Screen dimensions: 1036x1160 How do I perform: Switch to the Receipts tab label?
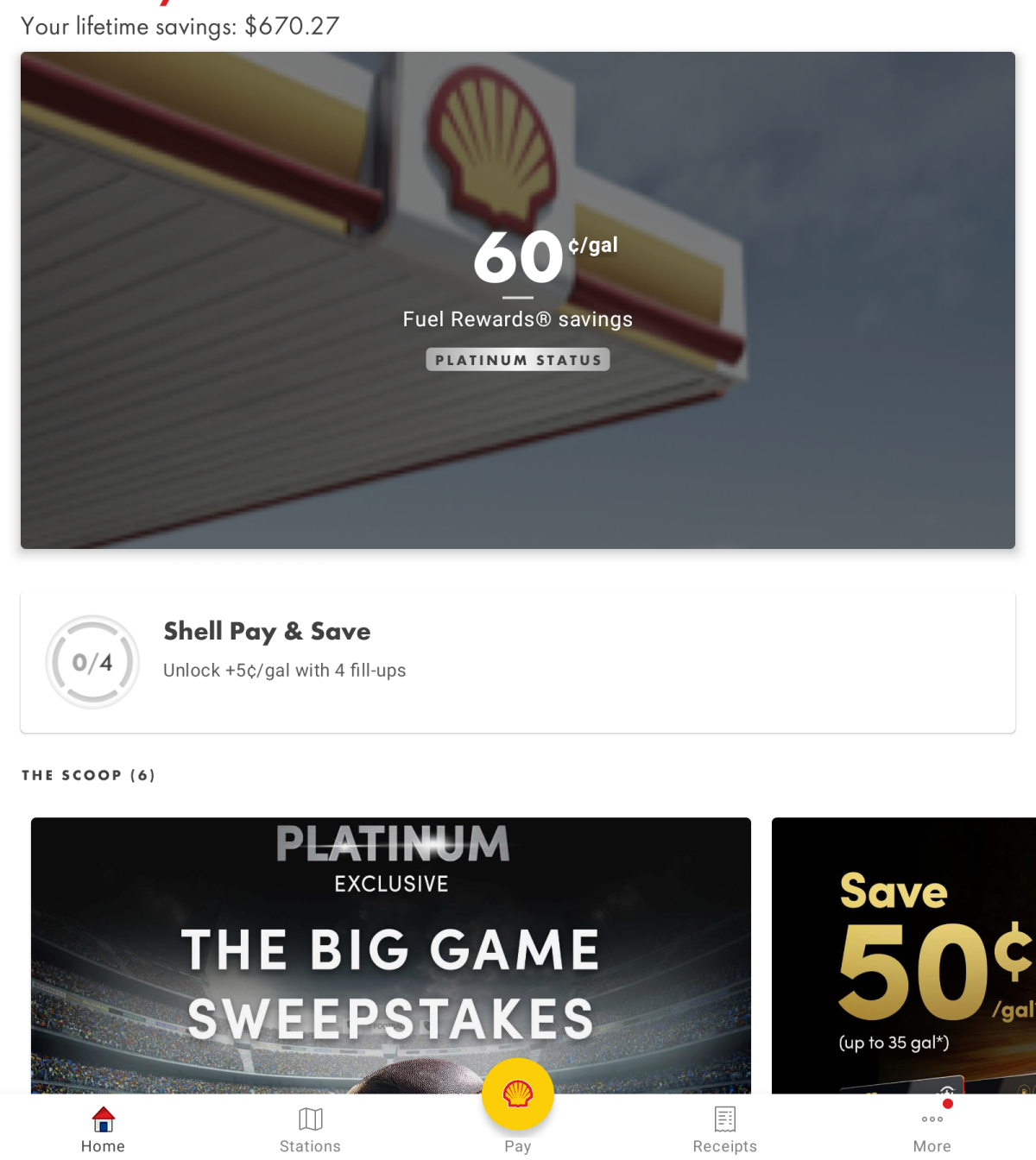tap(725, 1146)
